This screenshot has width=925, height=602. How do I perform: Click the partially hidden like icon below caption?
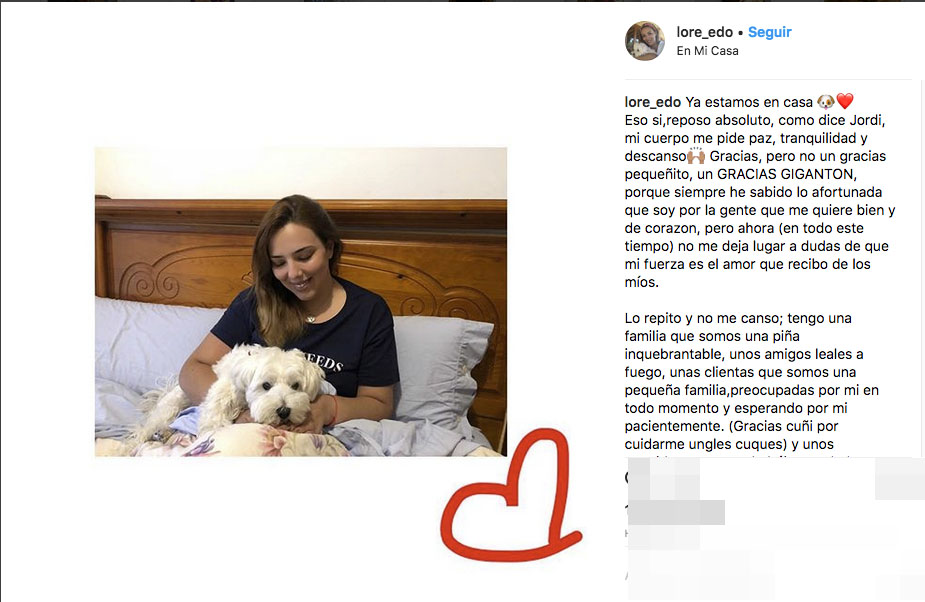(x=629, y=477)
